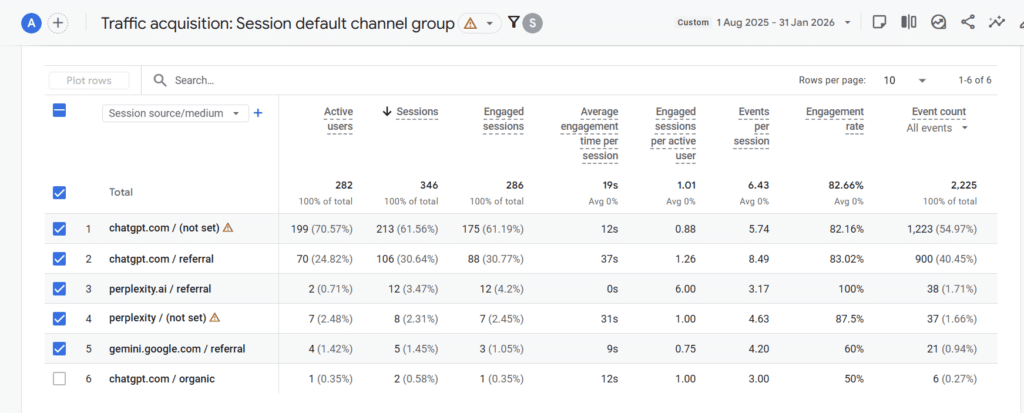Click the add comparison plus icon
1024x413 pixels.
[58, 23]
